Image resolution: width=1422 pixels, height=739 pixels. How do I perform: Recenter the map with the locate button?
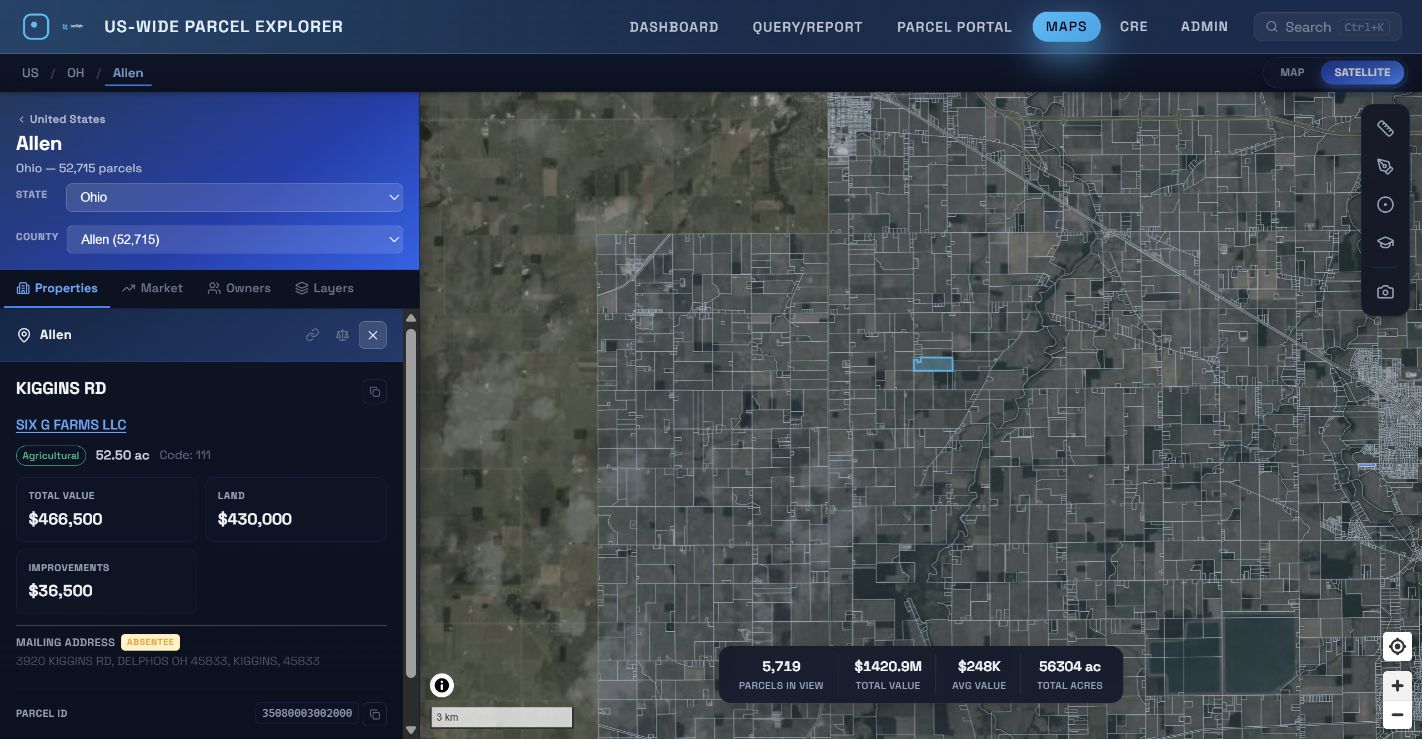point(1397,647)
